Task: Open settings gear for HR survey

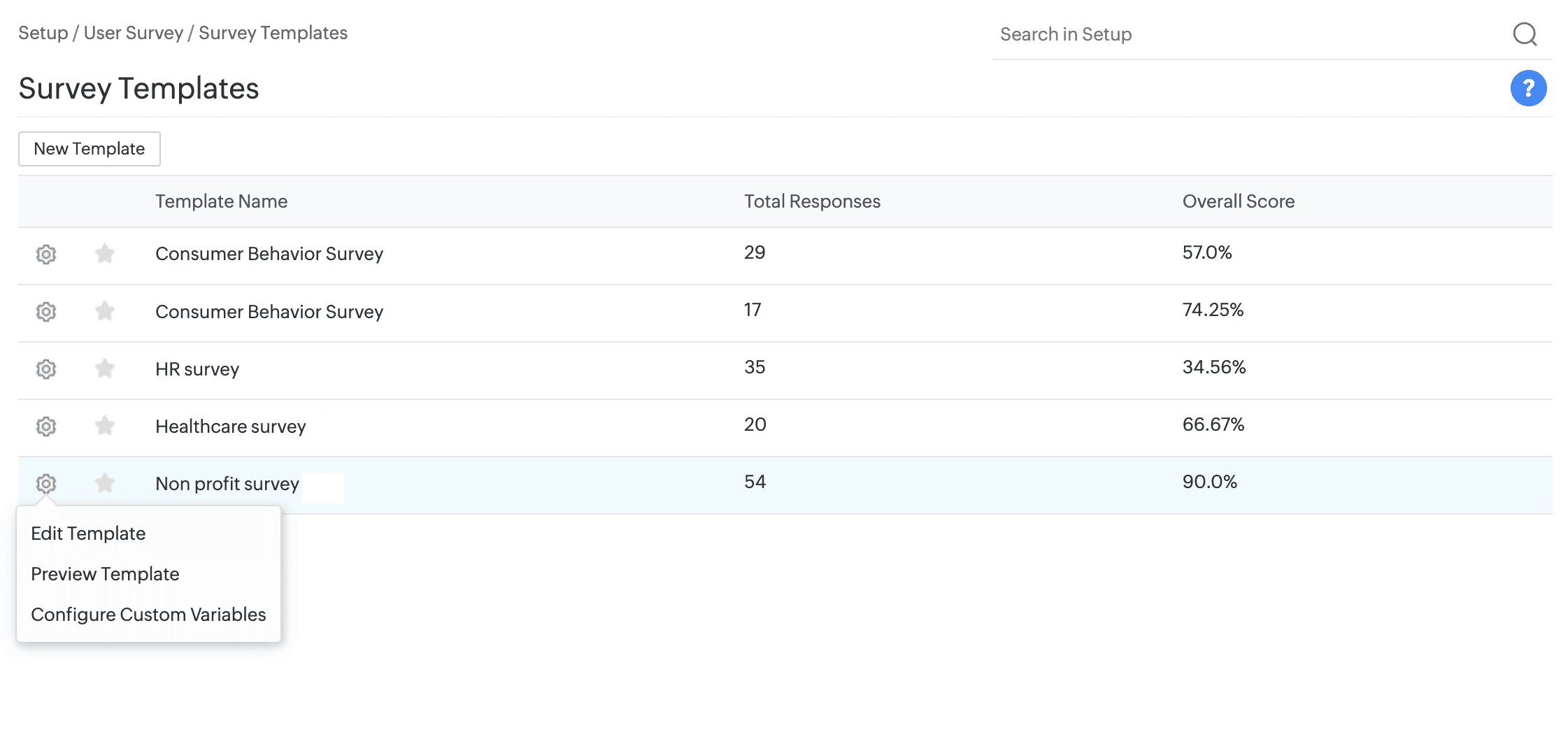Action: tap(46, 369)
